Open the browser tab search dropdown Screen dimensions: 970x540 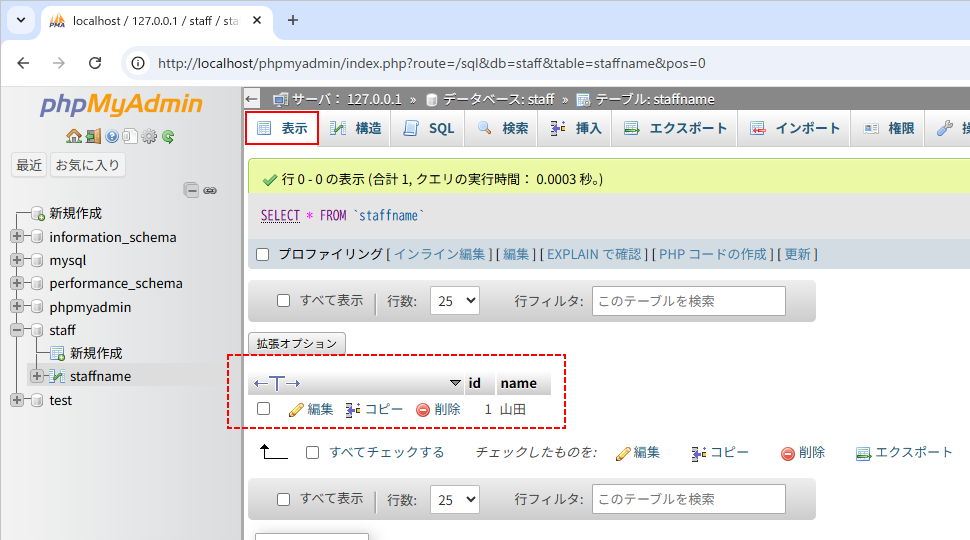click(x=20, y=20)
